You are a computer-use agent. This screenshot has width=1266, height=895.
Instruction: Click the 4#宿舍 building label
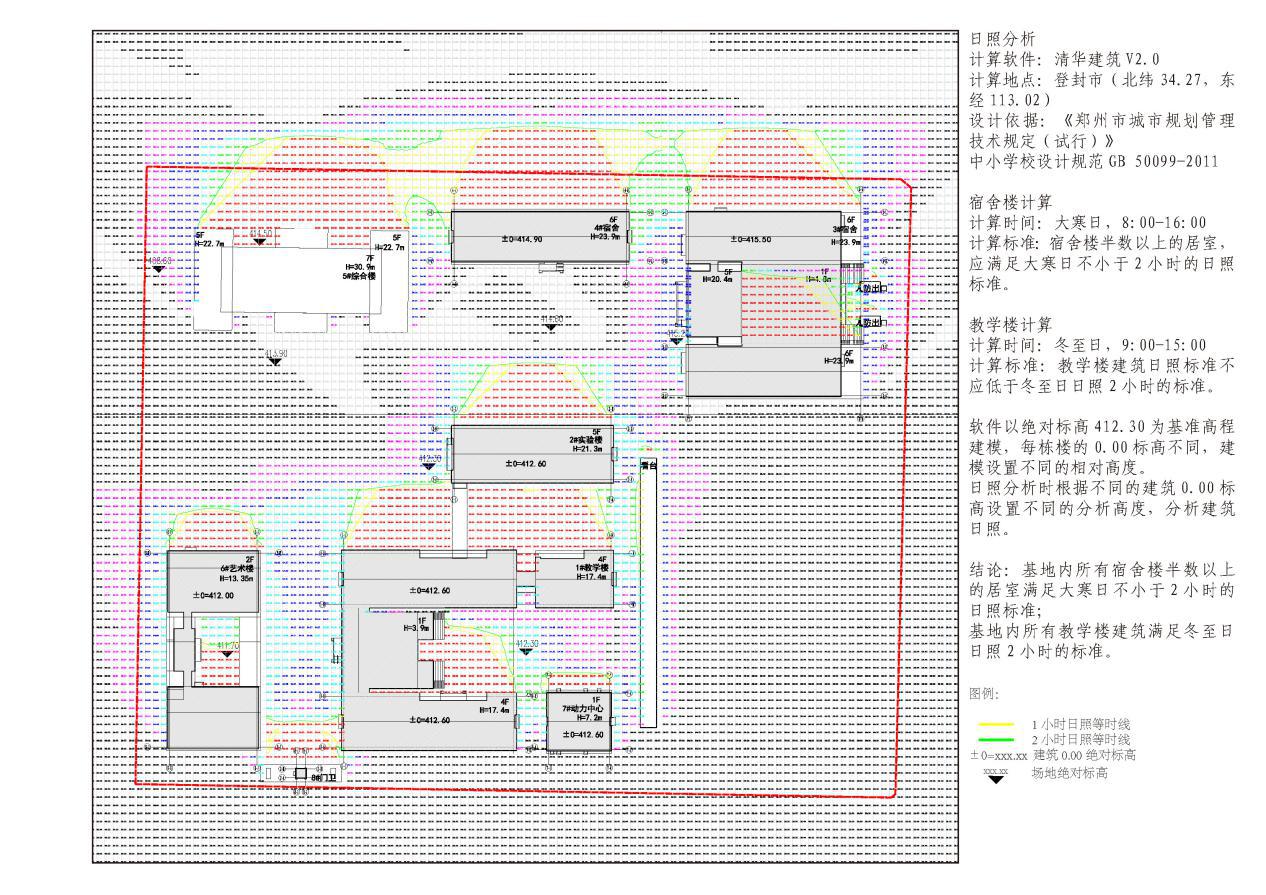tap(607, 228)
